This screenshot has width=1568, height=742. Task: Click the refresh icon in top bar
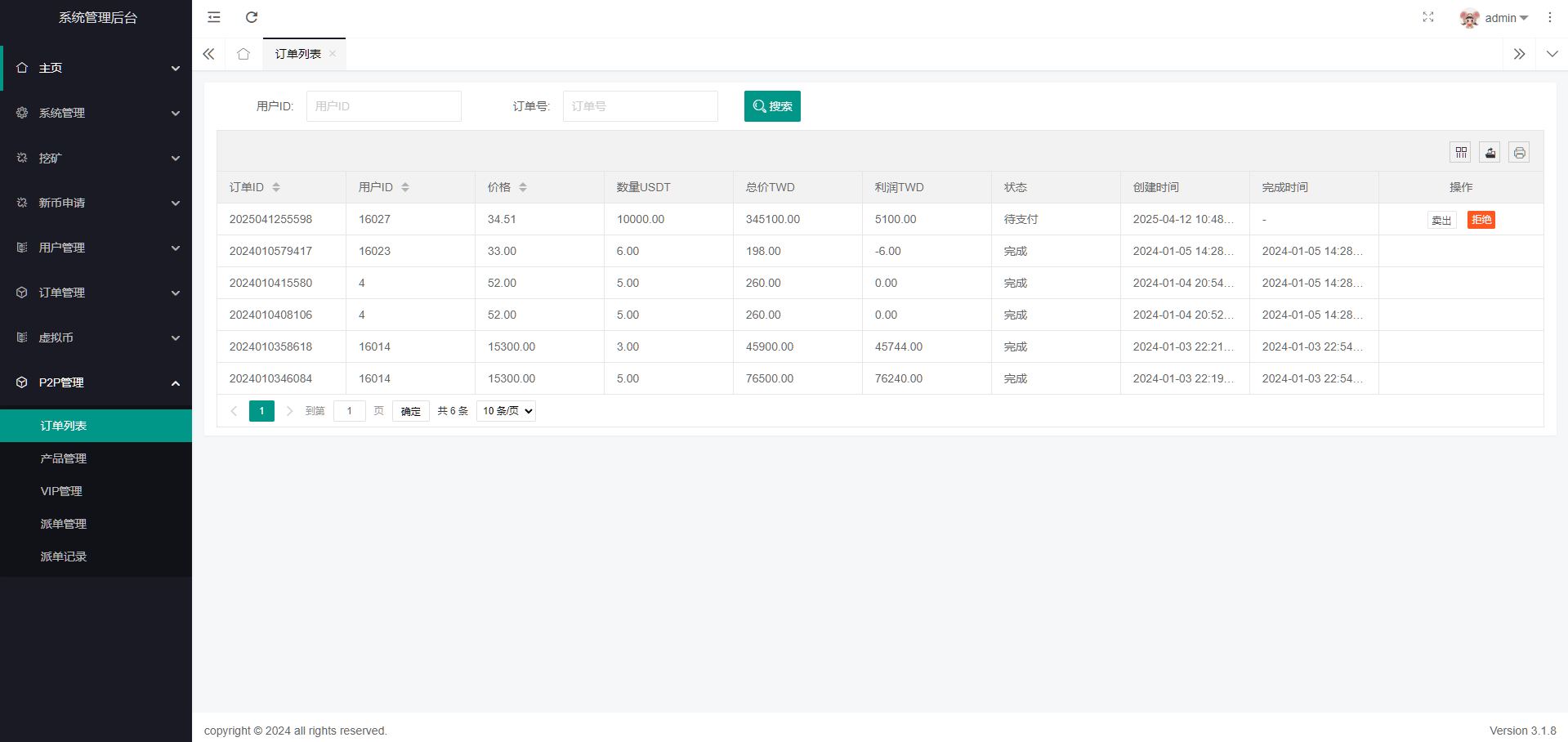click(252, 17)
